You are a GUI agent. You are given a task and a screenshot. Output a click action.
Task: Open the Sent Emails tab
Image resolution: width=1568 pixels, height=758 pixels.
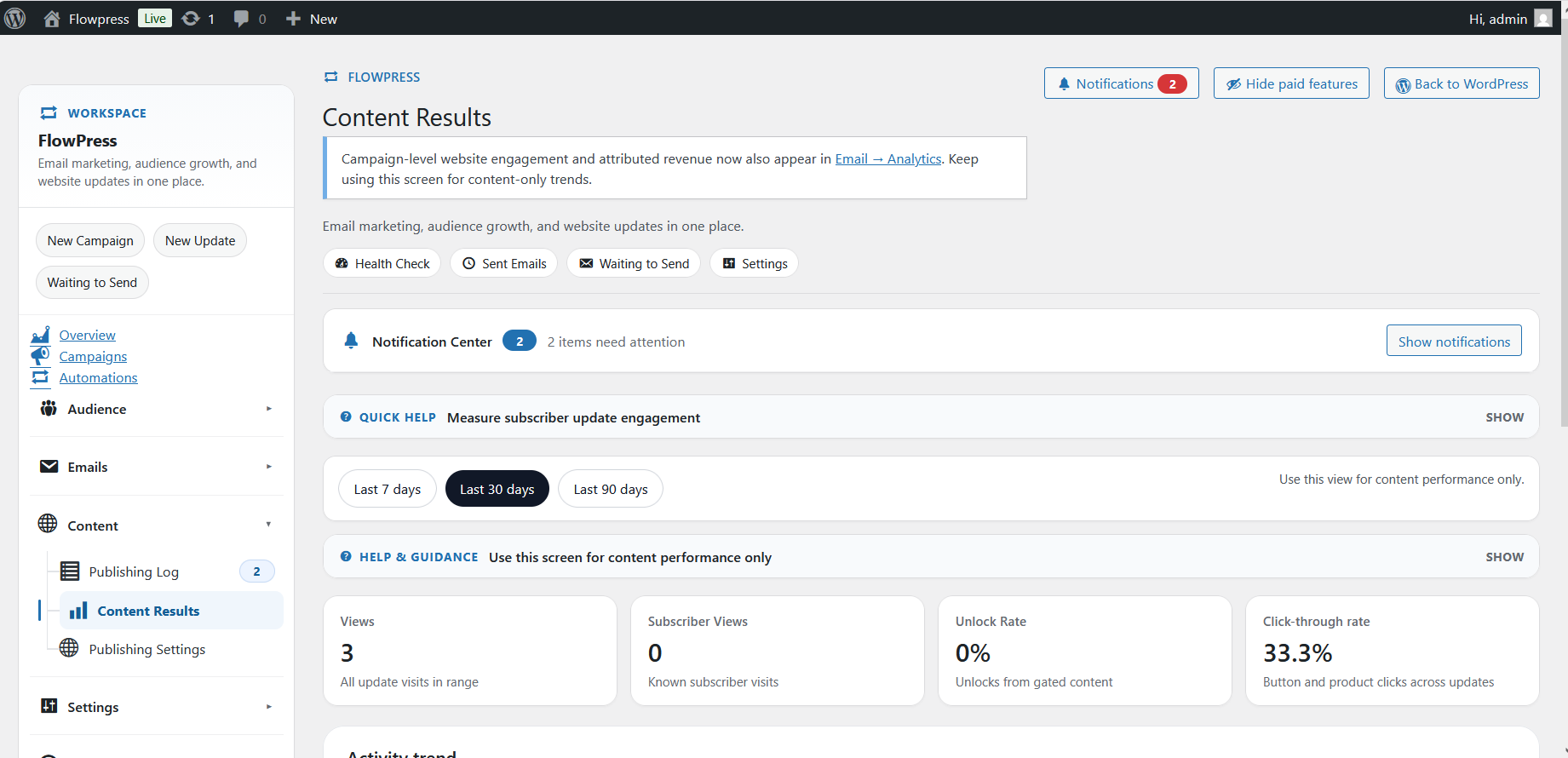coord(504,263)
